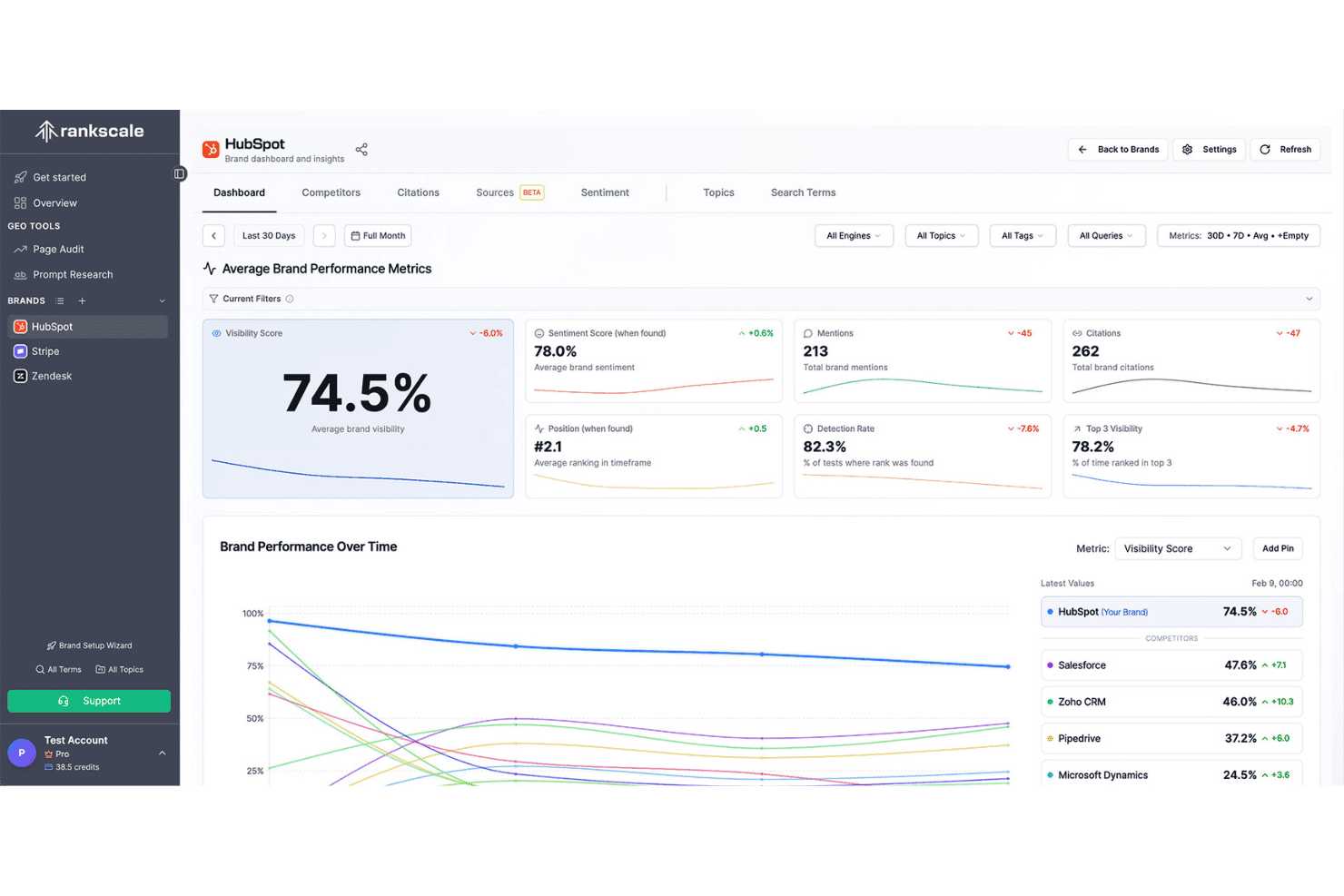Open the Search Terms tab
The width and height of the screenshot is (1344, 896).
804,192
